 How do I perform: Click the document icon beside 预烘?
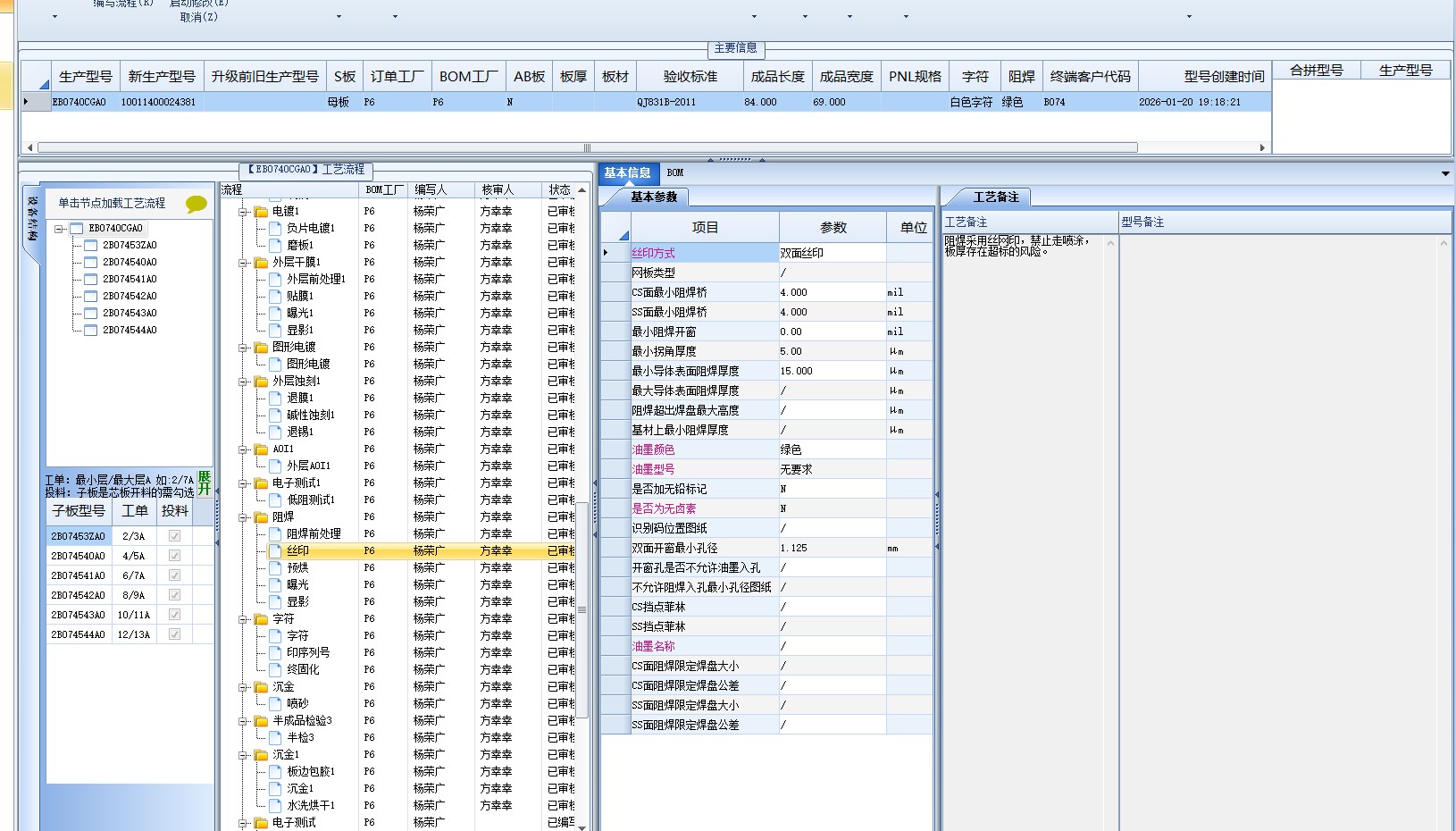coord(276,568)
